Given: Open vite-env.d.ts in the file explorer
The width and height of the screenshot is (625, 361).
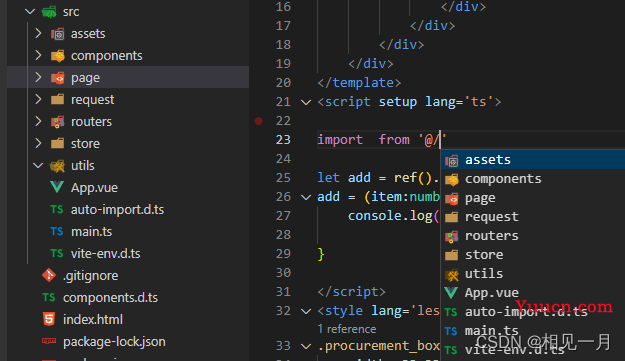Looking at the screenshot, I should point(106,253).
